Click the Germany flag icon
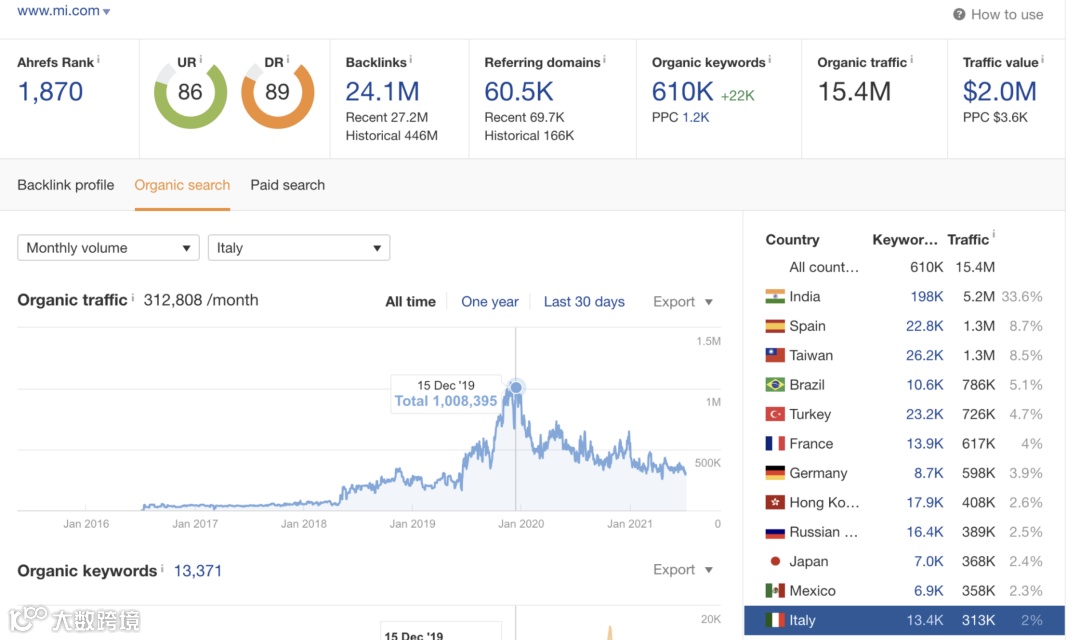1080x640 pixels. [775, 473]
